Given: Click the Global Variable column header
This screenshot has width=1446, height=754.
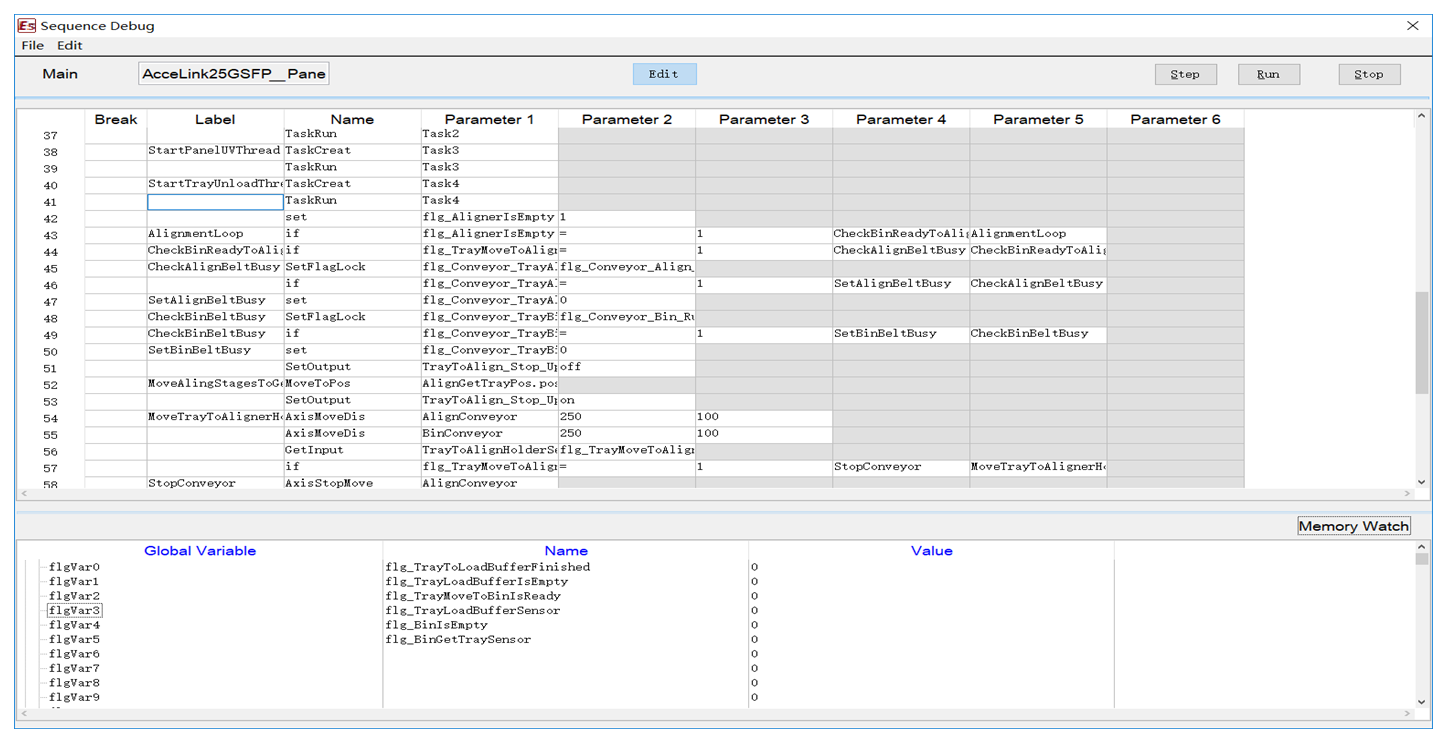Looking at the screenshot, I should [x=200, y=551].
